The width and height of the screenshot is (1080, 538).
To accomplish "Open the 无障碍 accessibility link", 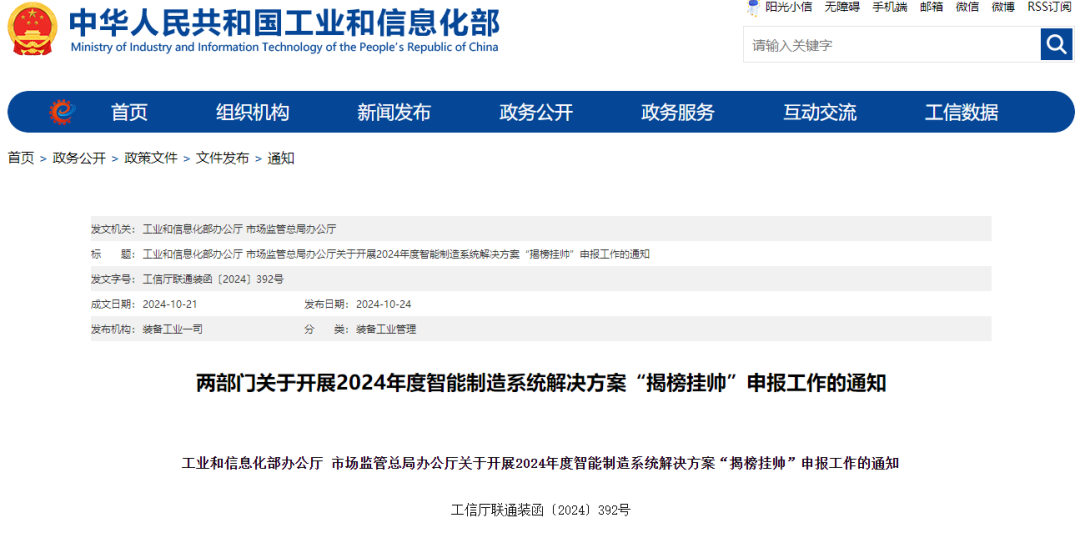I will coord(841,7).
